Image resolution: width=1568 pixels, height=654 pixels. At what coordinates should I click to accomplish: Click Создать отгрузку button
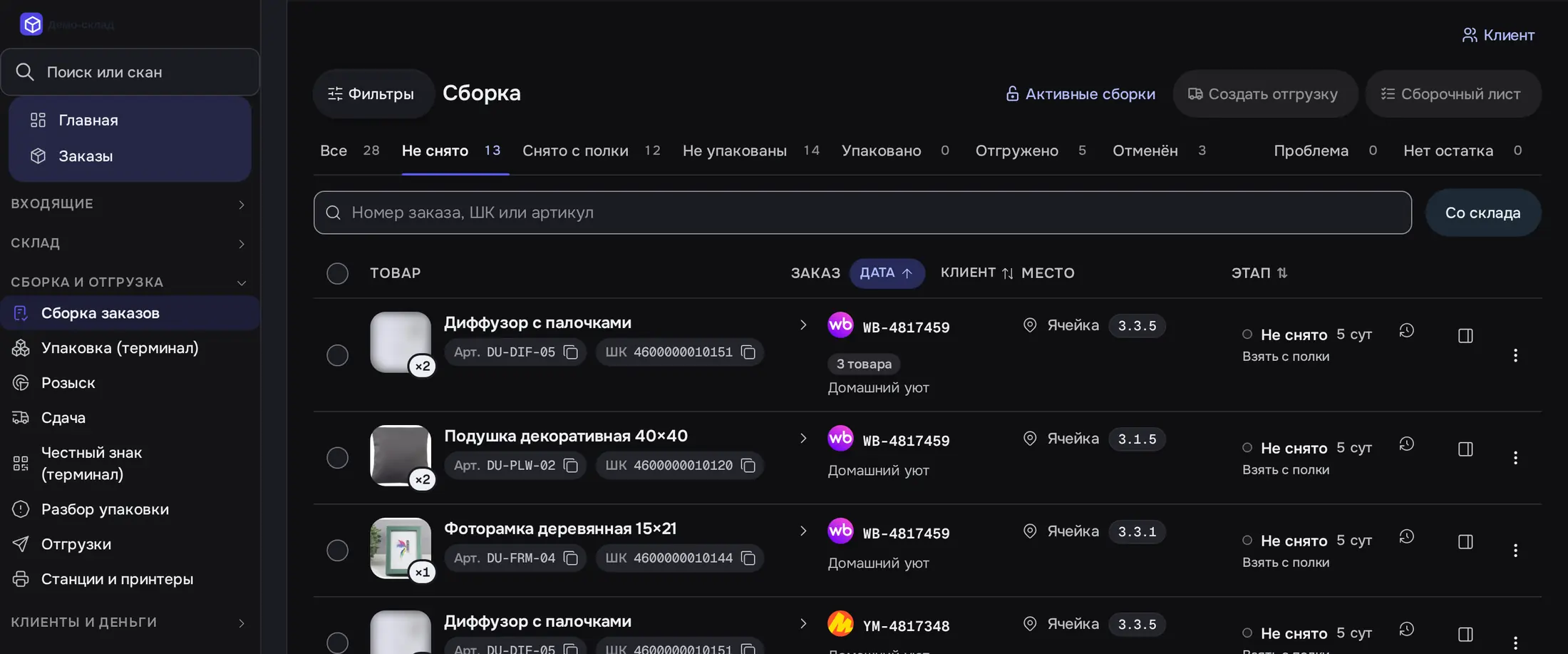coord(1264,93)
